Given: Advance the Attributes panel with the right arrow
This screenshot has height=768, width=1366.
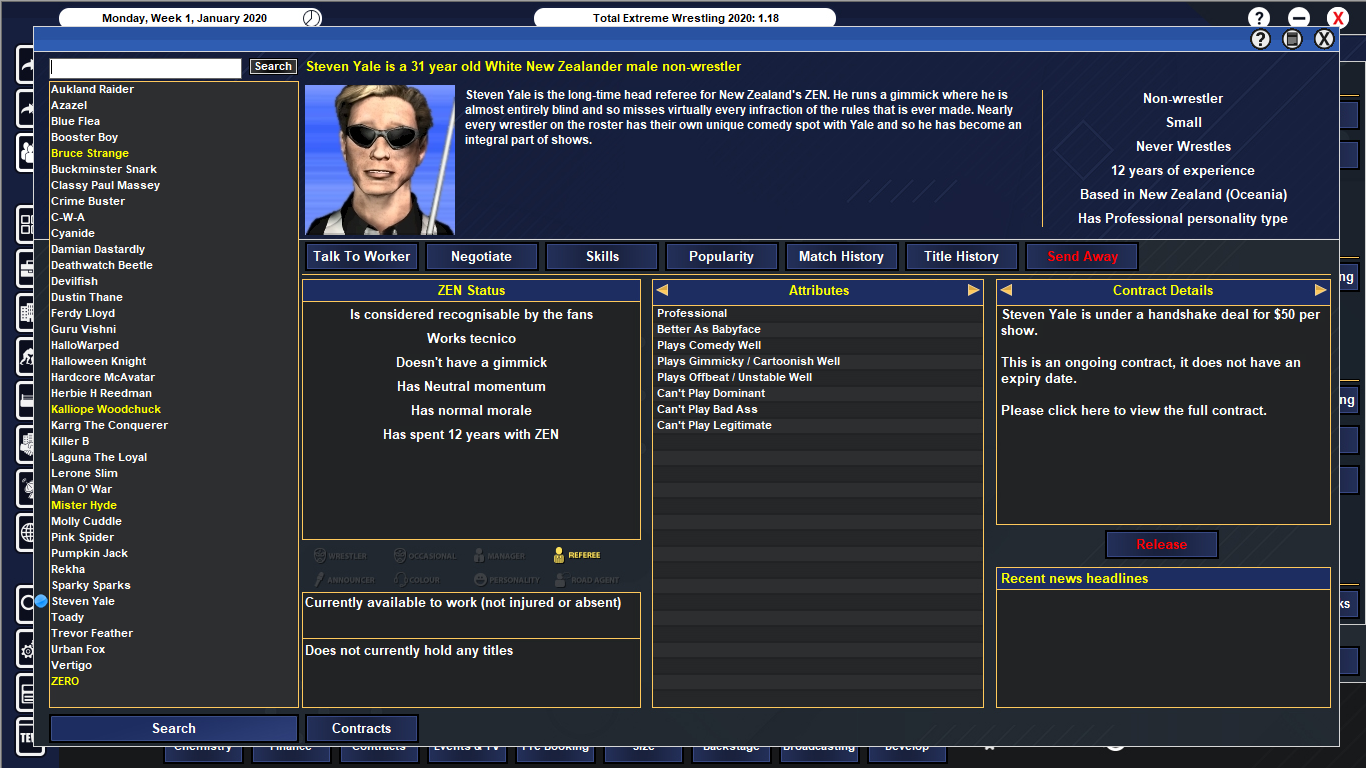Looking at the screenshot, I should pyautogui.click(x=971, y=290).
